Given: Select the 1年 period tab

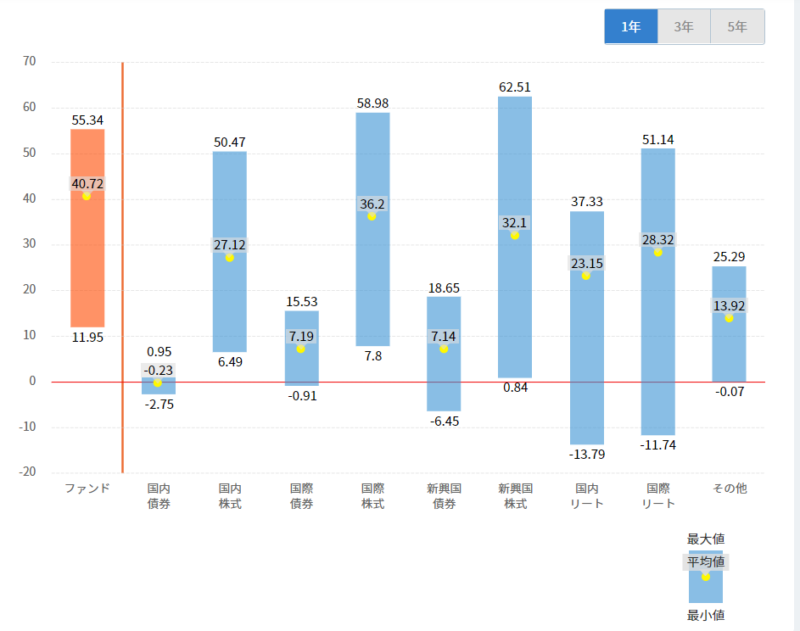Looking at the screenshot, I should coord(631,27).
